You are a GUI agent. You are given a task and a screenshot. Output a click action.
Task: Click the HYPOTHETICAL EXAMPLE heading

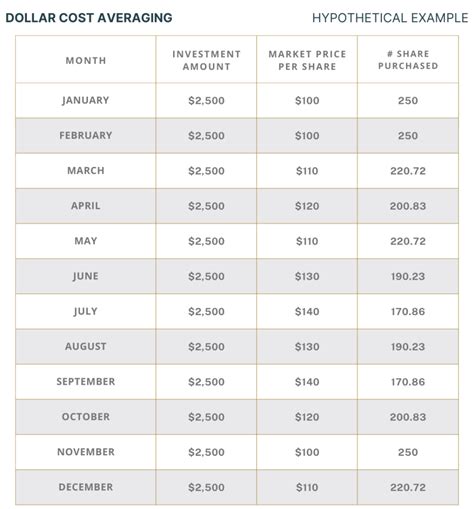tap(390, 18)
